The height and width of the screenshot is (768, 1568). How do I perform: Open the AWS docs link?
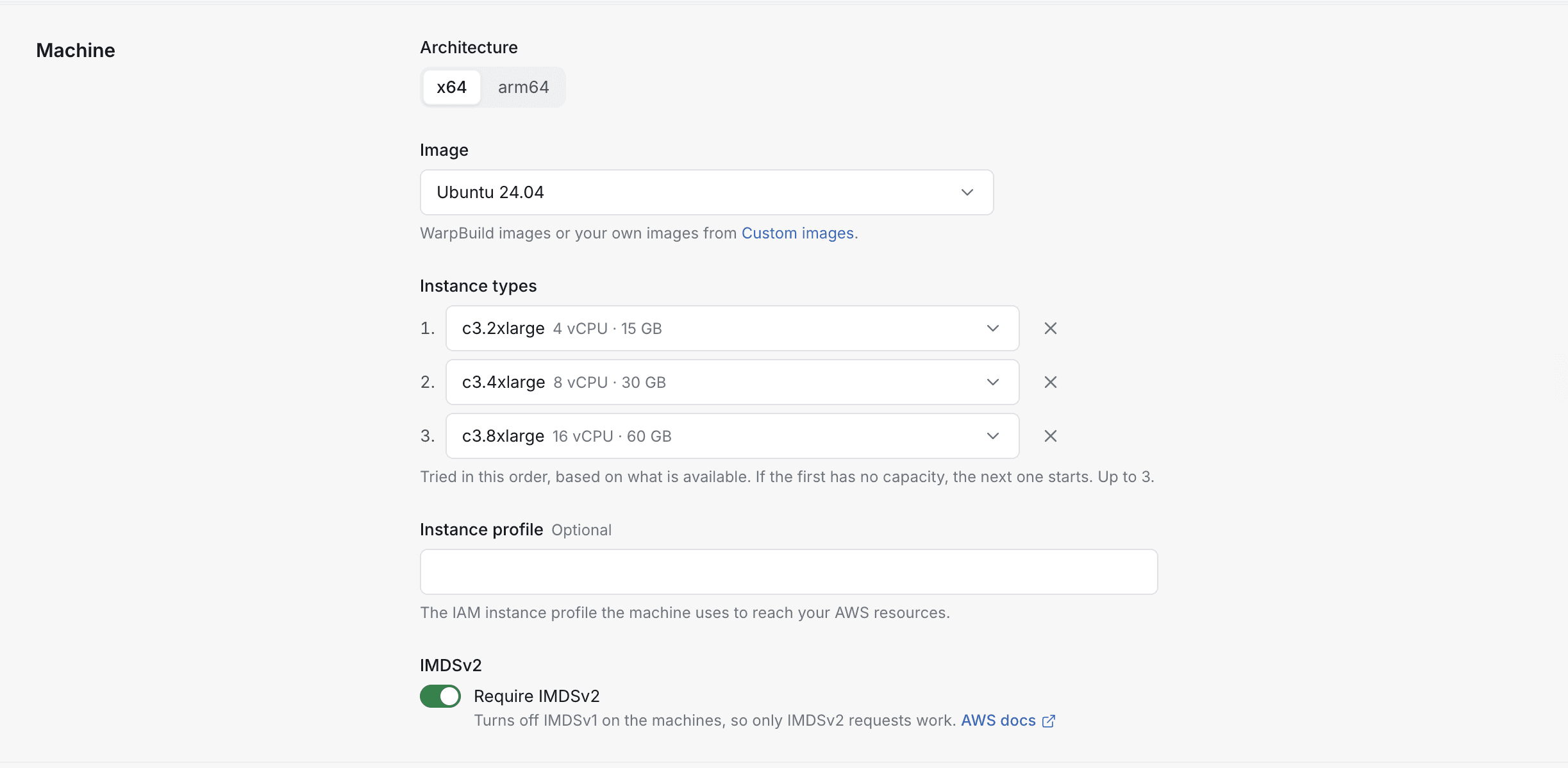(998, 721)
